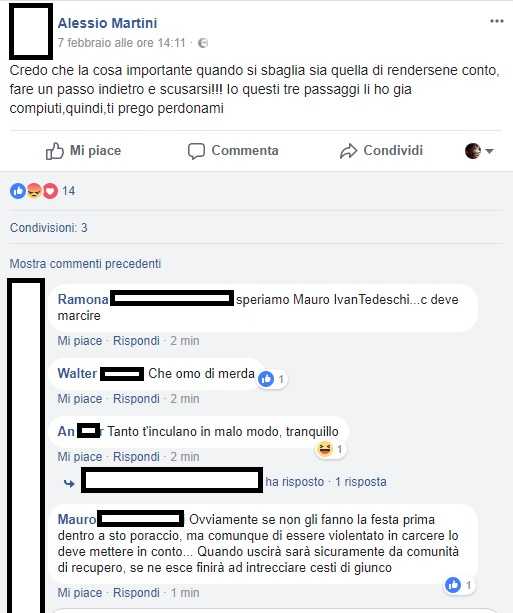Click Mi piace under Walter's comment
513x613 pixels.
80,399
